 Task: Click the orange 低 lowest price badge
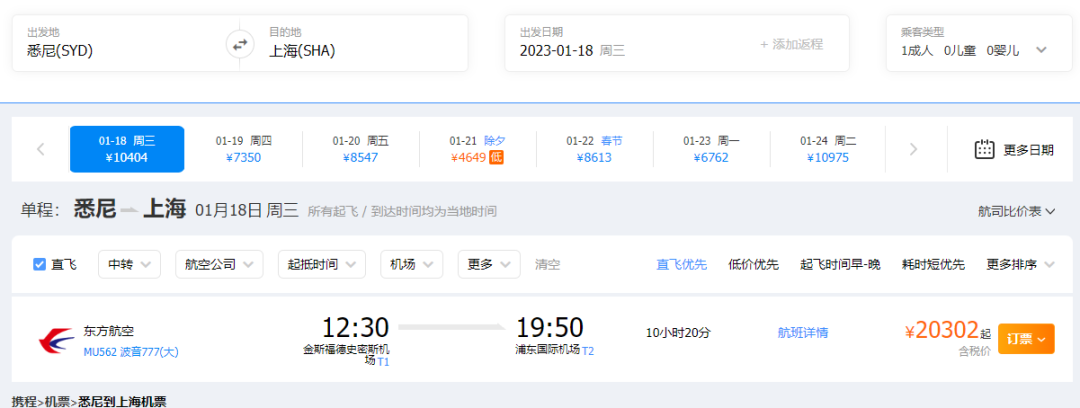pos(496,157)
